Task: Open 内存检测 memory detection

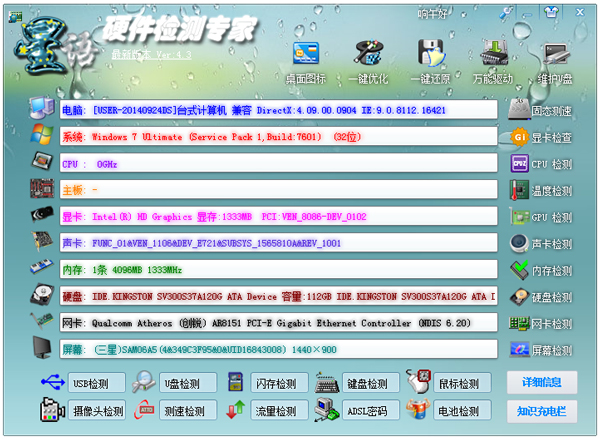Action: tap(541, 271)
